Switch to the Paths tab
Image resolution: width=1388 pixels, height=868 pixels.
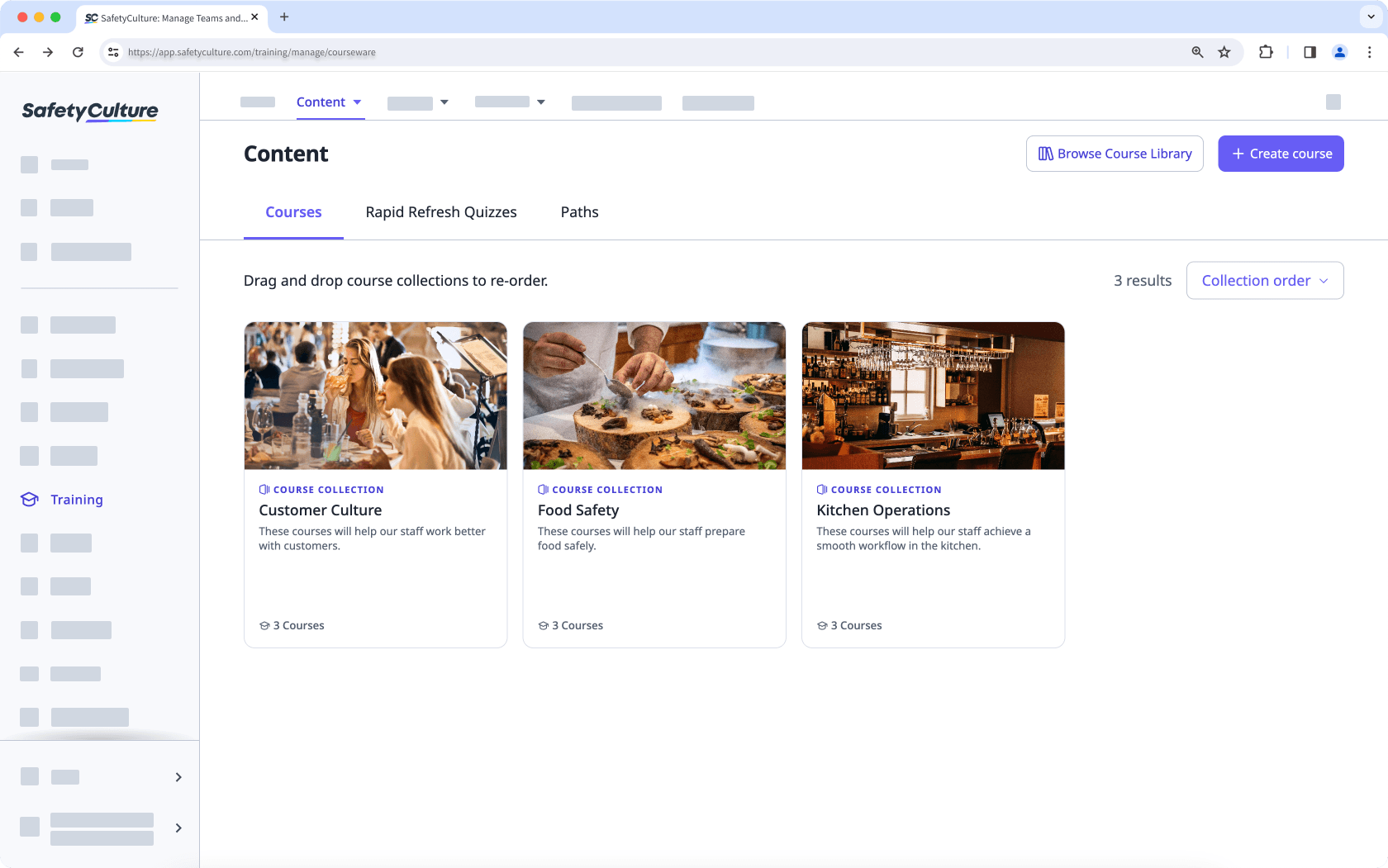tap(579, 212)
